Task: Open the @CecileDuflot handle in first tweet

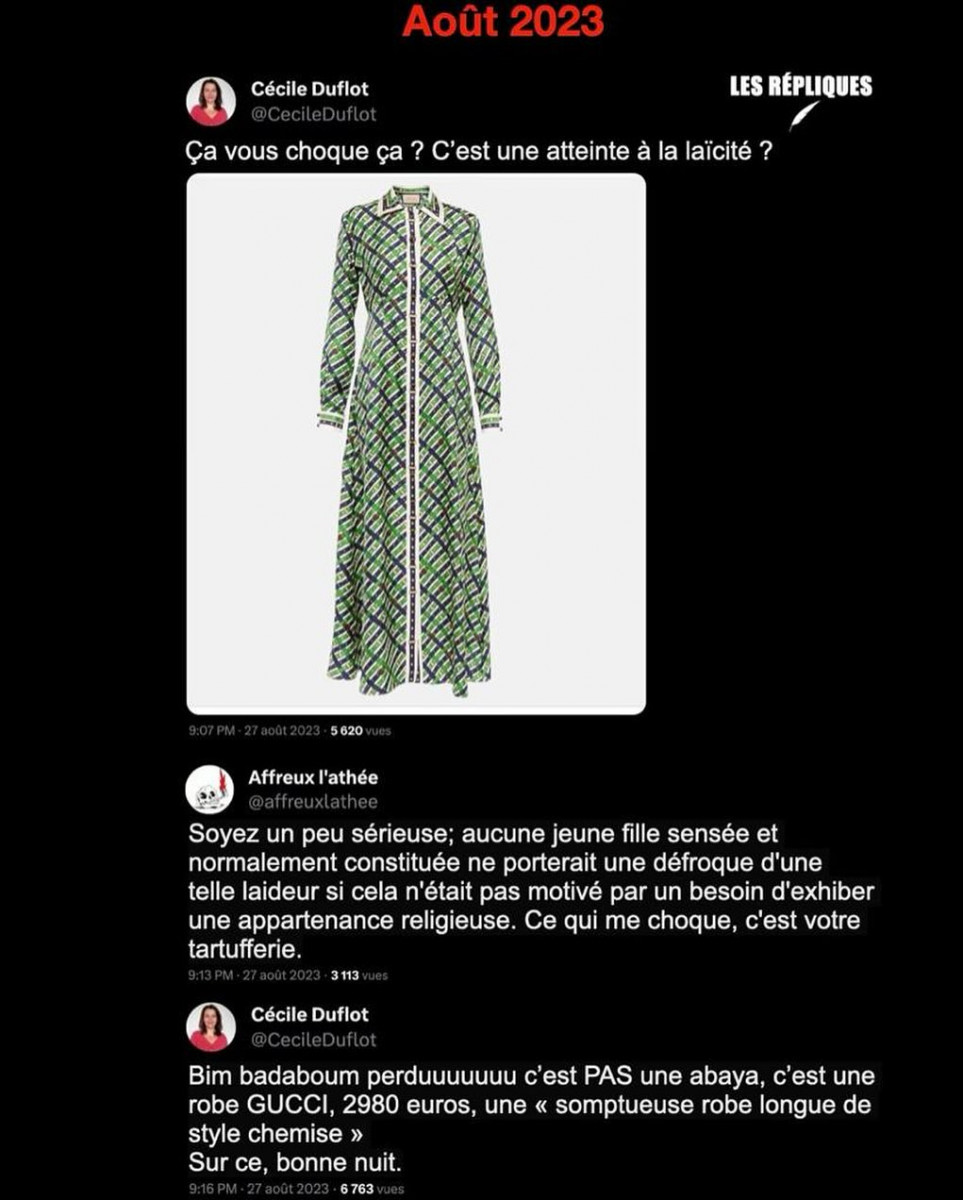Action: coord(314,115)
